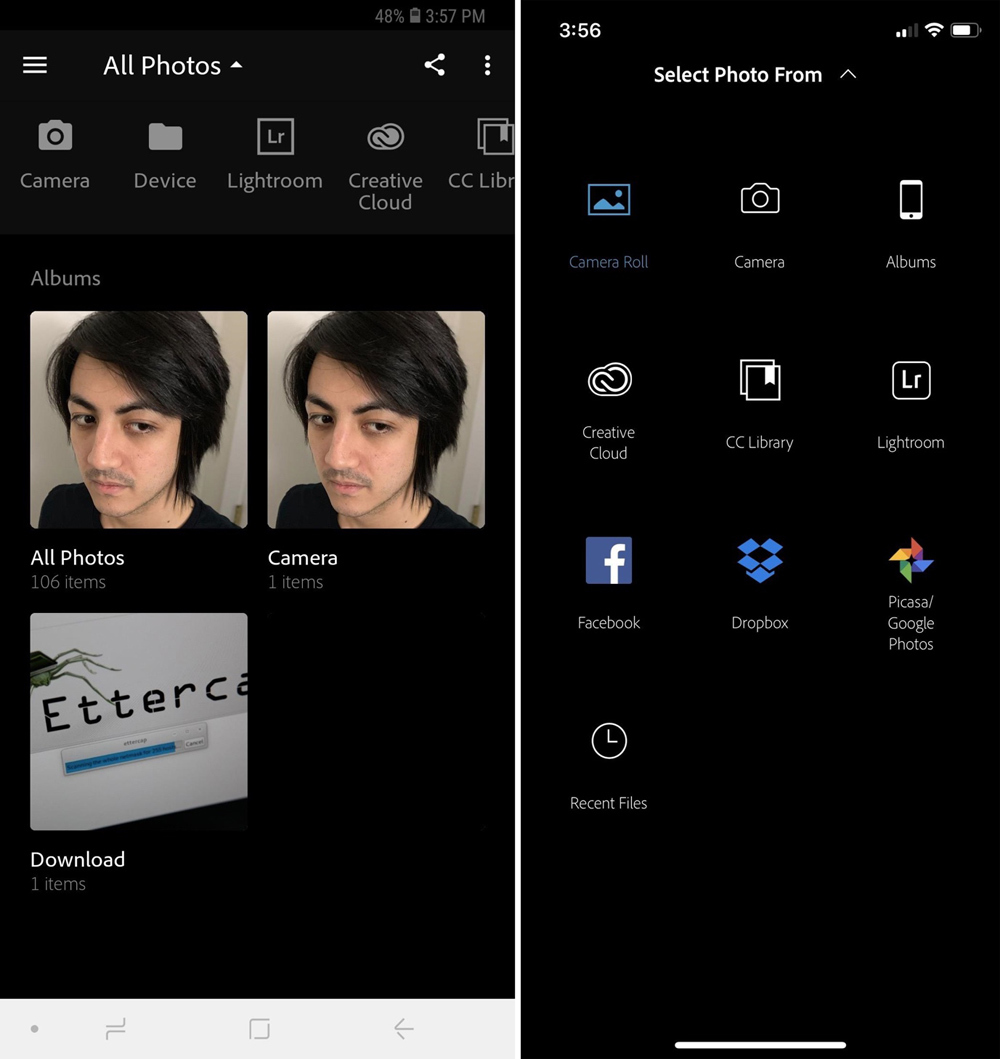Open Dropbox as a photo source
1000x1059 pixels.
[x=759, y=560]
